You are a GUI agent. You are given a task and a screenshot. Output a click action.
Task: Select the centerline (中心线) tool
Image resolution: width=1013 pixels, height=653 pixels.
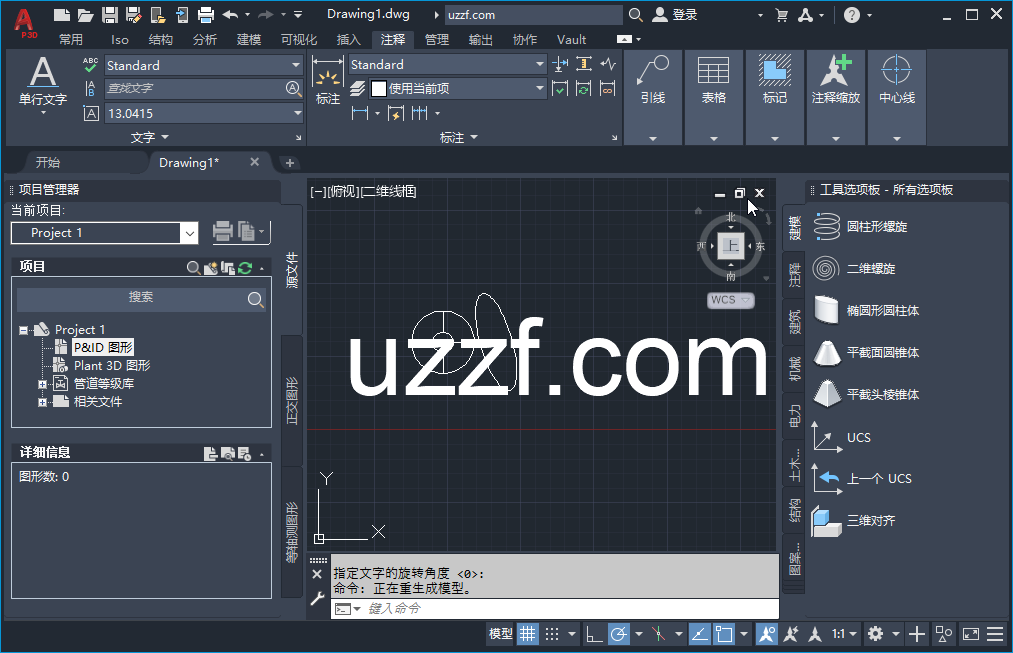(897, 81)
